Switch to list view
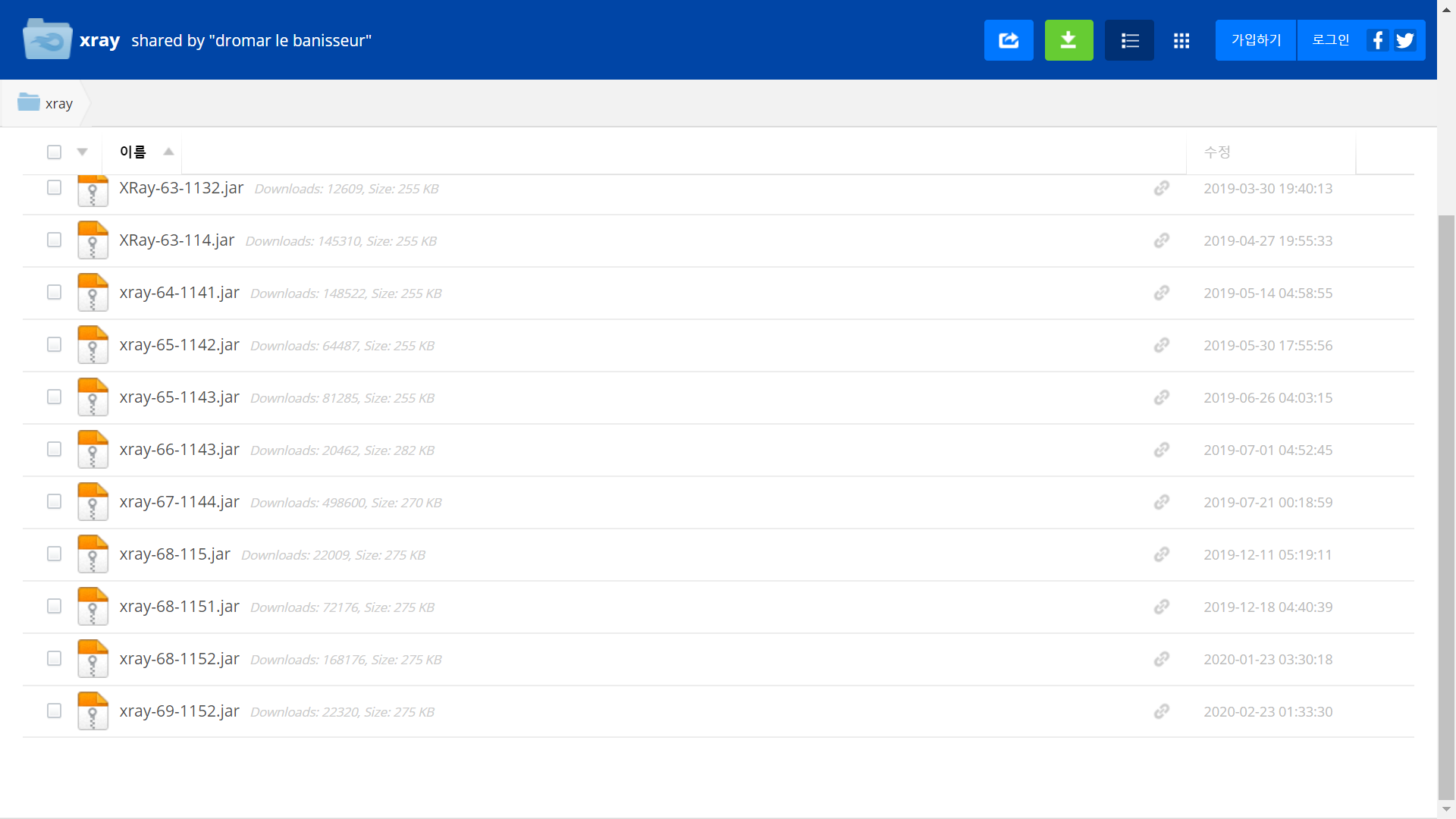 [1129, 40]
